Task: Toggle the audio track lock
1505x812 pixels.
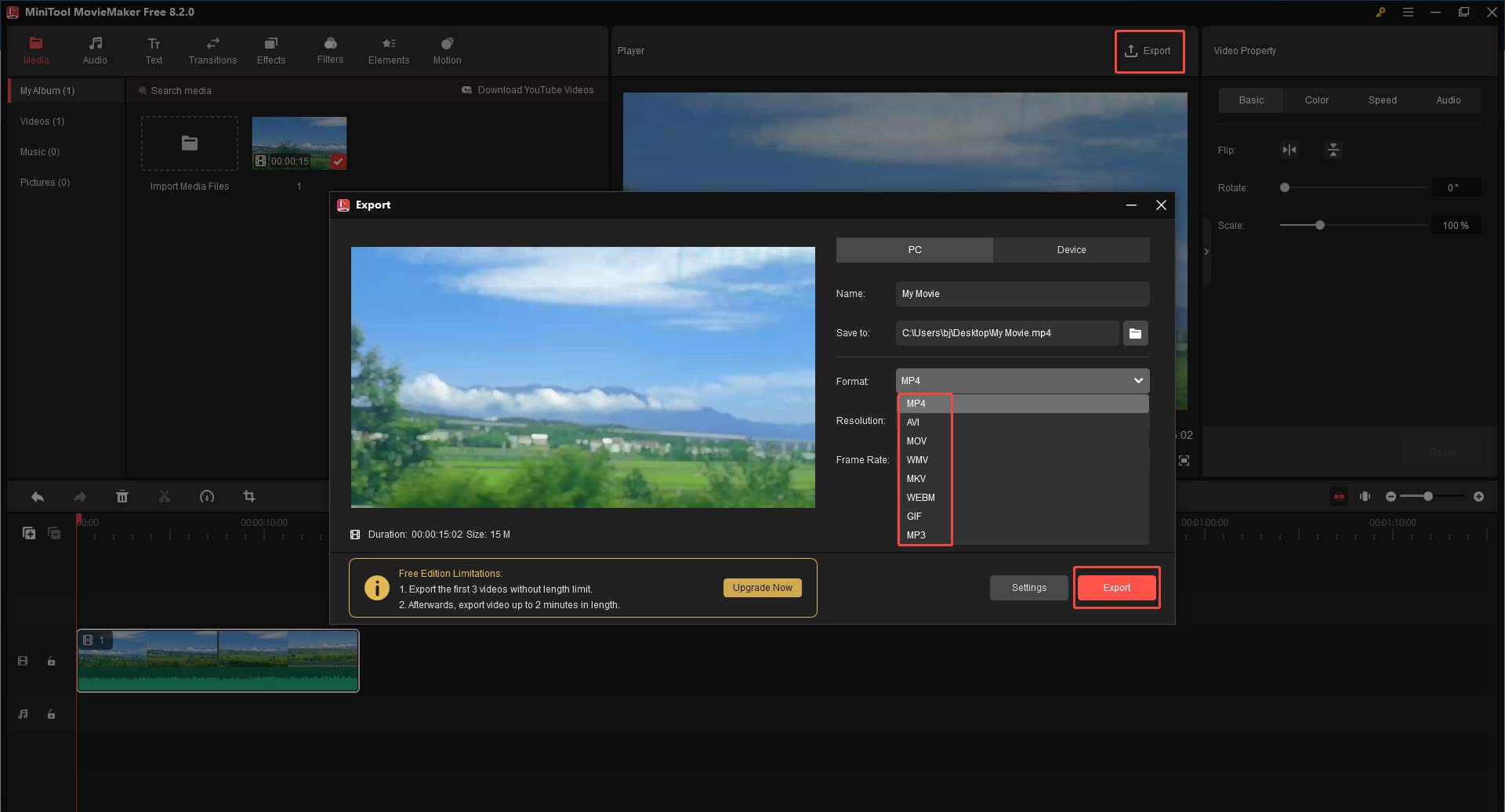Action: [51, 715]
